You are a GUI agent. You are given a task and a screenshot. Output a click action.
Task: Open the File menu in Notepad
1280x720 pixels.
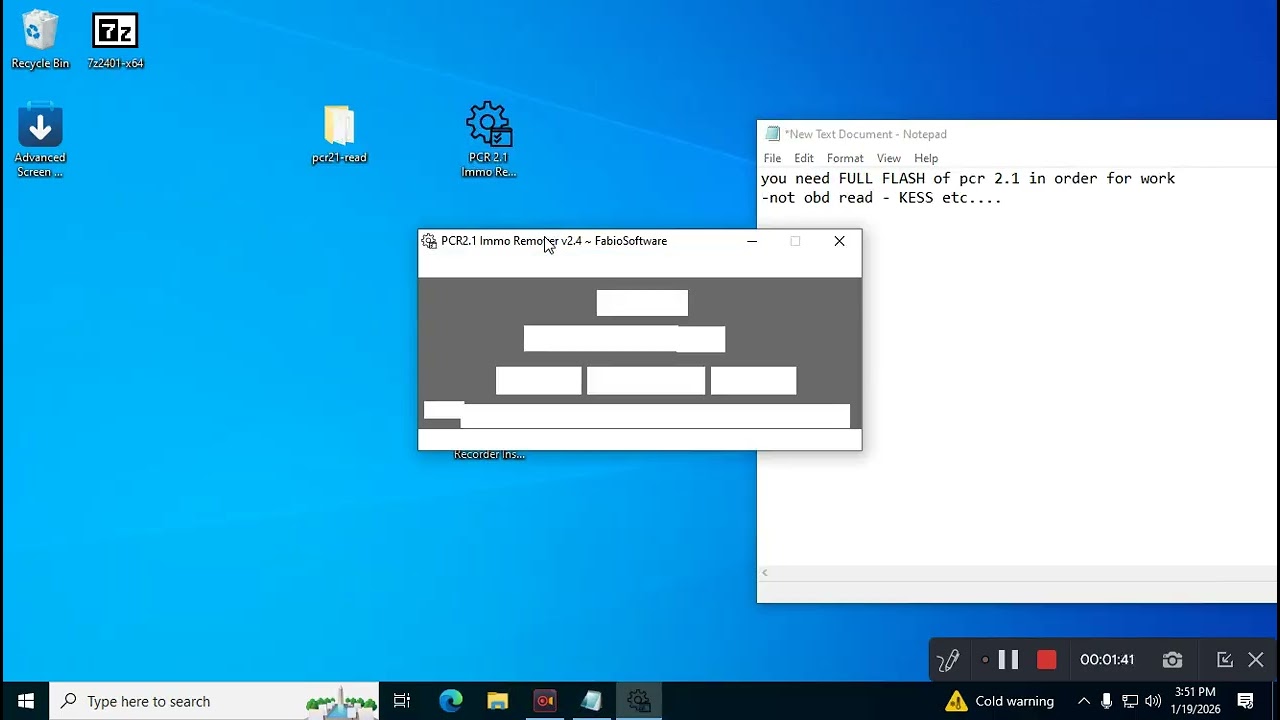(x=772, y=158)
